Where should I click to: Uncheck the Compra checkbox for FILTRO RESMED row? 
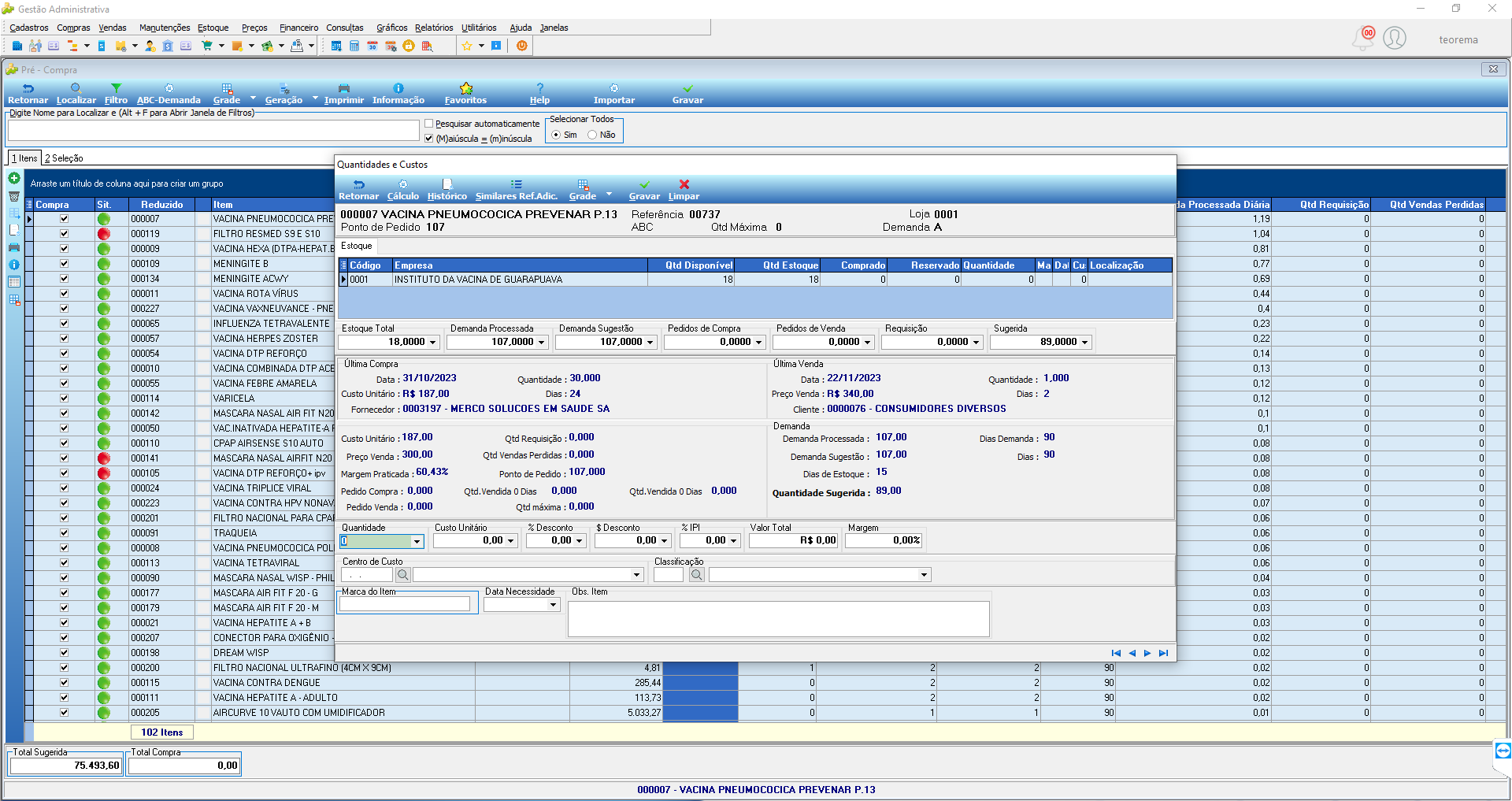[x=64, y=234]
